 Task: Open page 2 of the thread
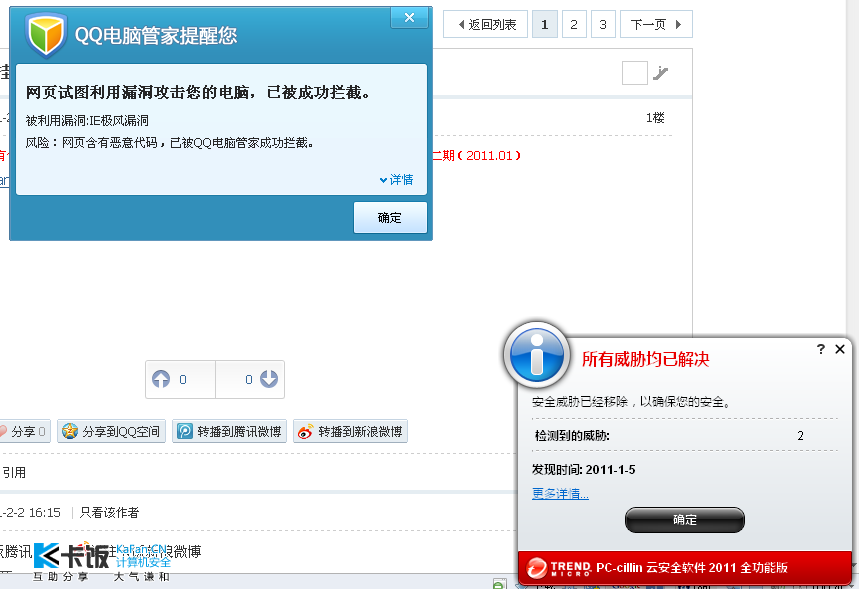[x=574, y=25]
